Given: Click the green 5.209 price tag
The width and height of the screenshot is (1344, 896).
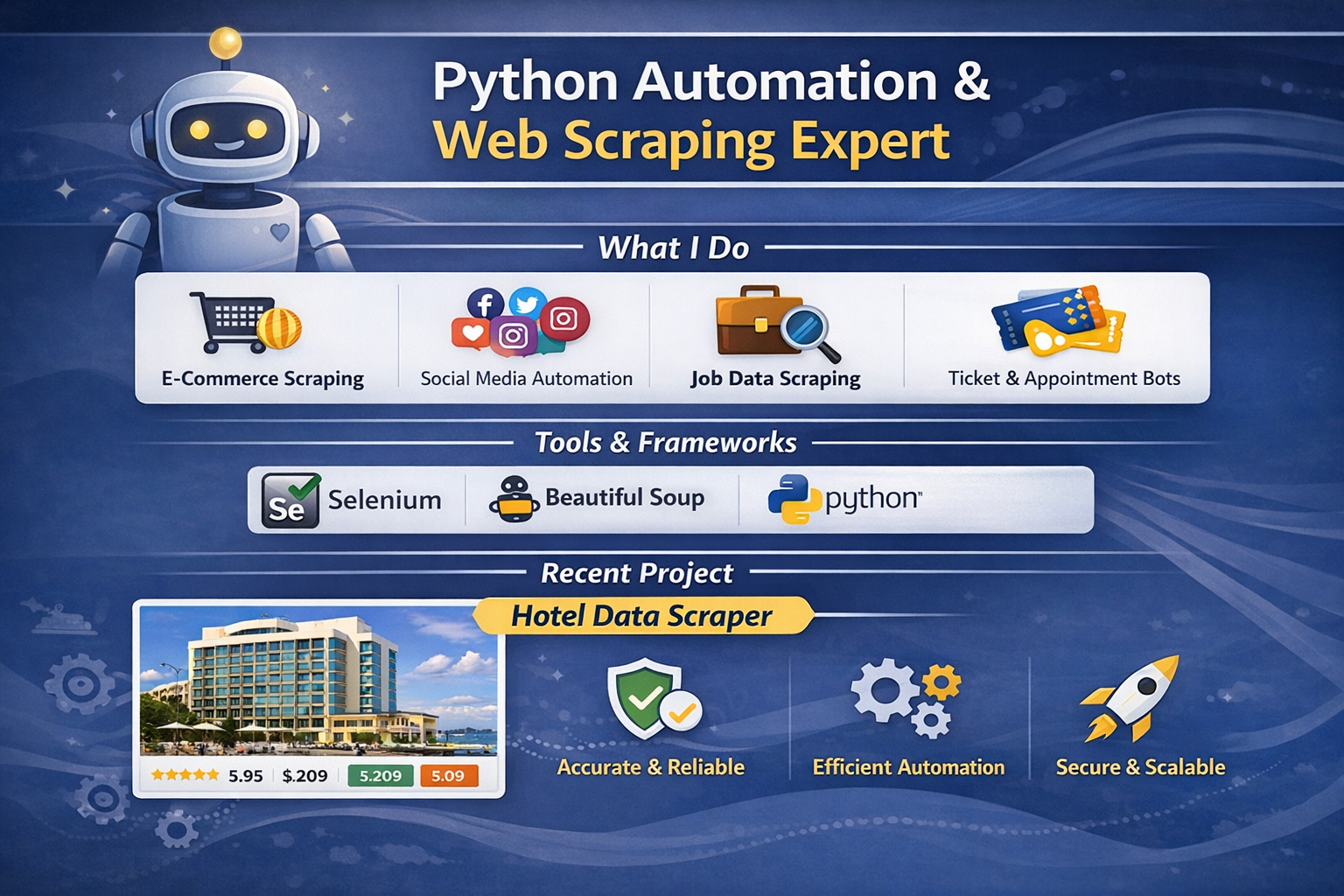Looking at the screenshot, I should (x=381, y=775).
